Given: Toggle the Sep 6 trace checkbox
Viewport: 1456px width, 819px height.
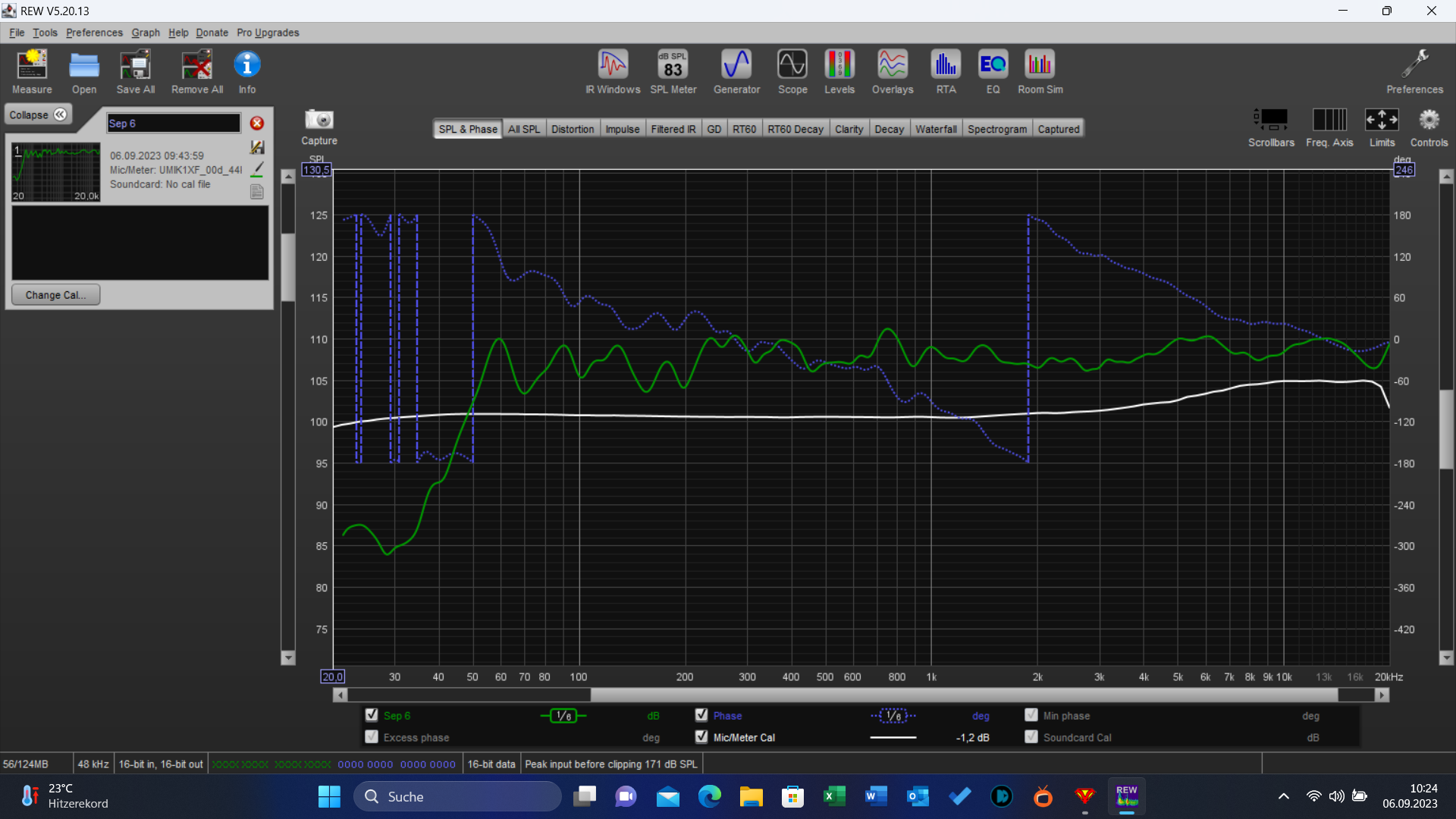Looking at the screenshot, I should [x=372, y=715].
